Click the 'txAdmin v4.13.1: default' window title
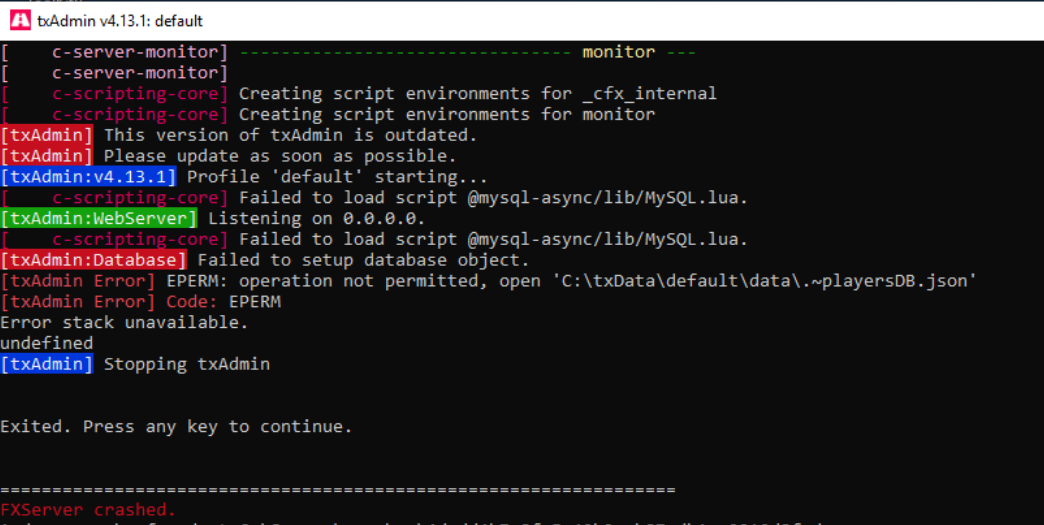Viewport: 1044px width, 525px height. point(120,21)
